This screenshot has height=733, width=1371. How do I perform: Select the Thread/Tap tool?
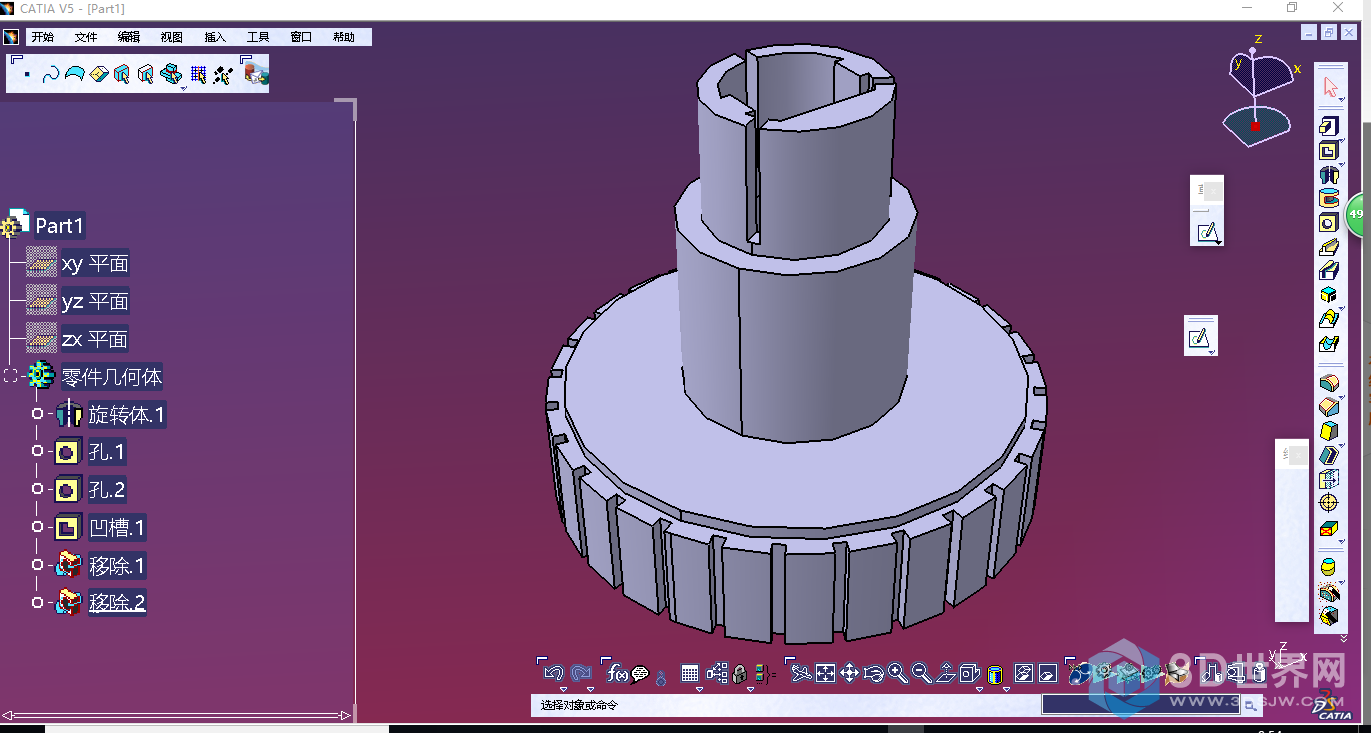tap(1328, 503)
